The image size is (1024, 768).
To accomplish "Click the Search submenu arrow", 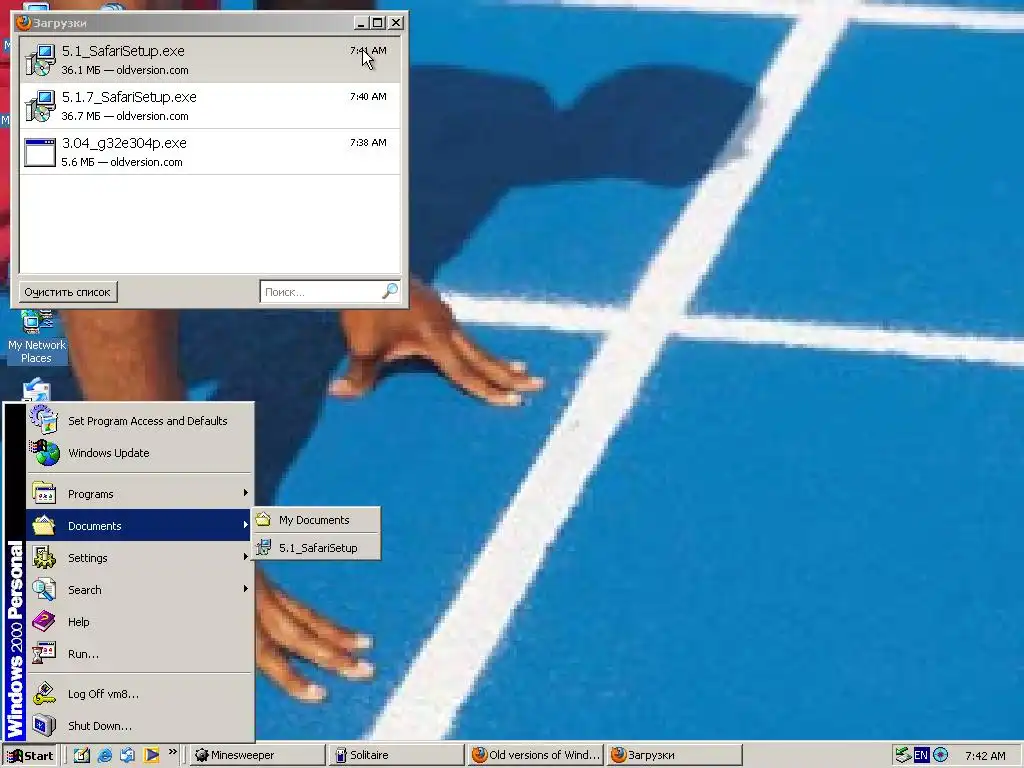I will (246, 589).
